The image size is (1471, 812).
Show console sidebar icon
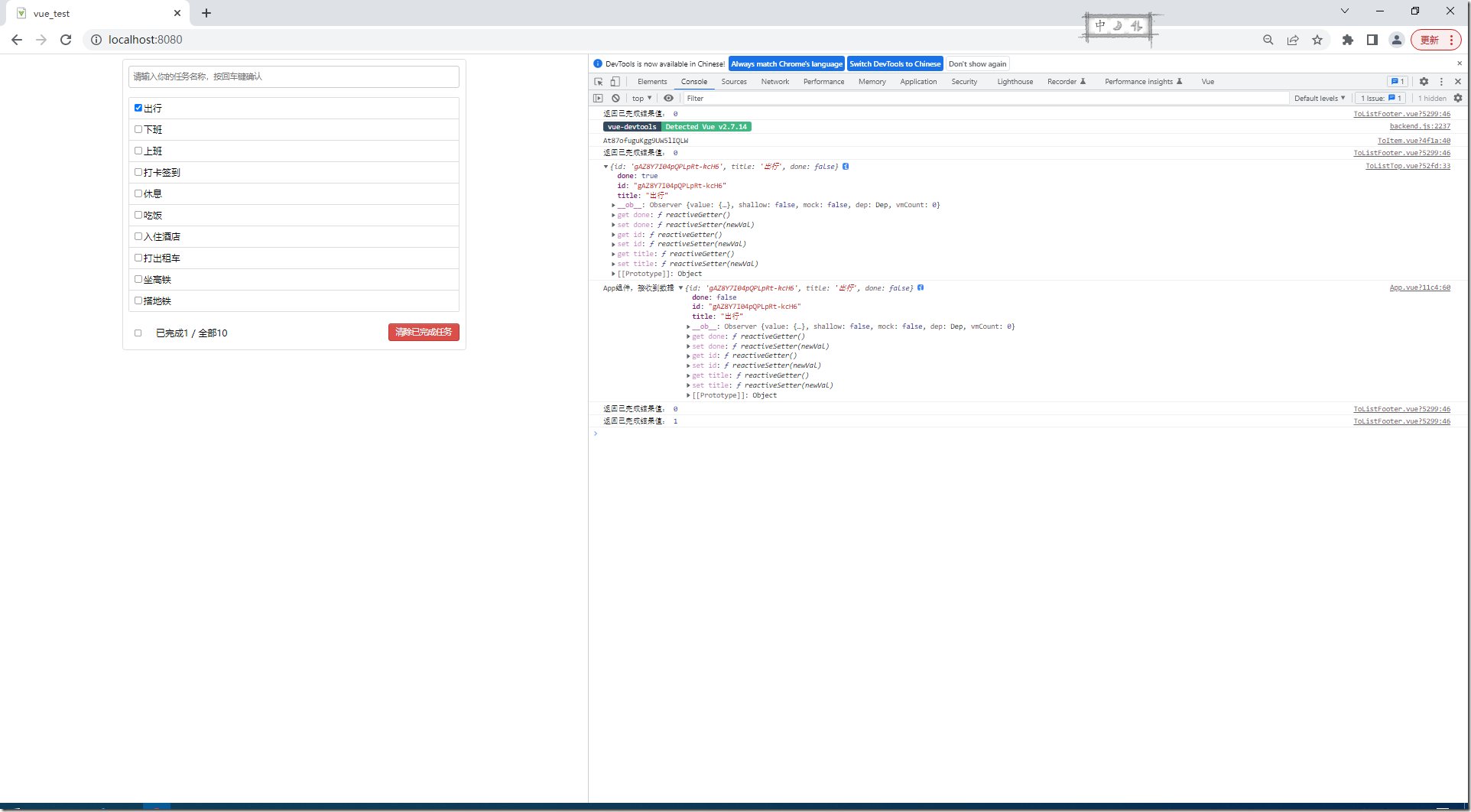pos(599,98)
